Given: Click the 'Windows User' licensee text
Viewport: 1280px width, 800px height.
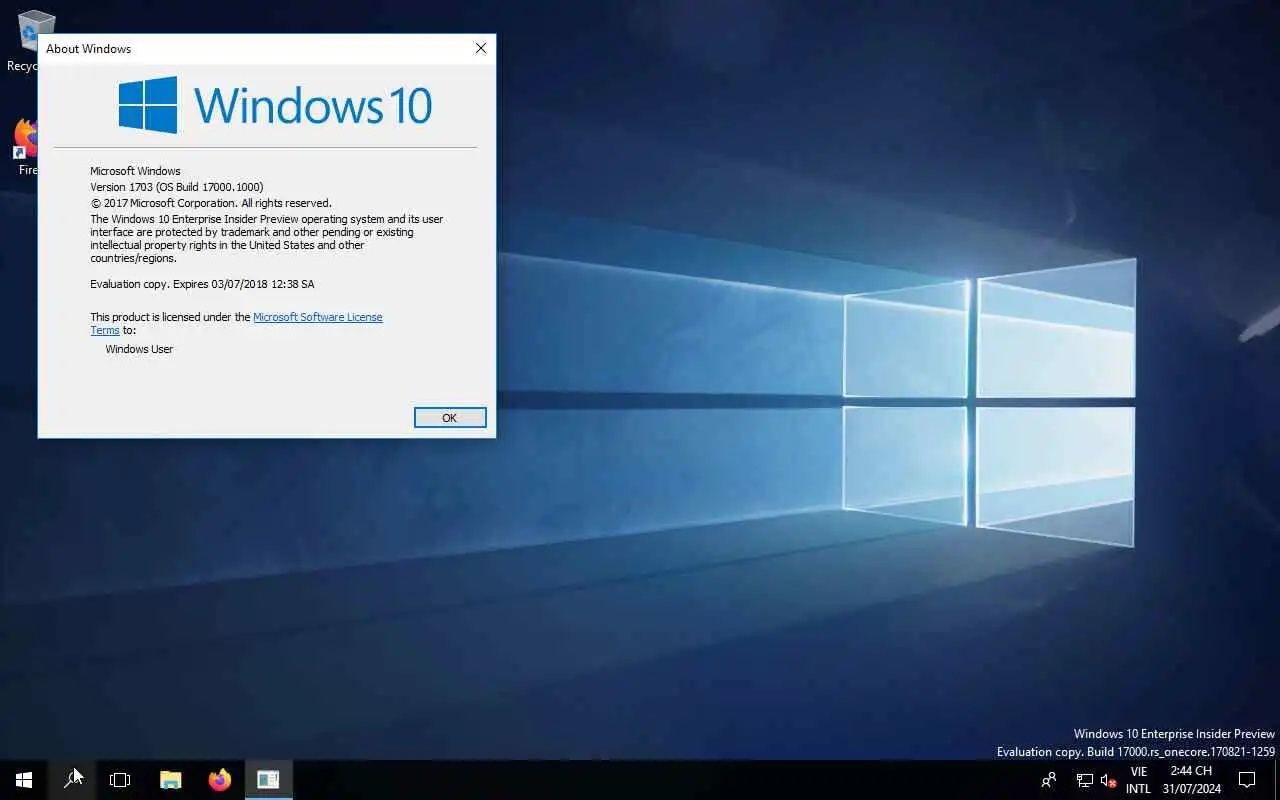Looking at the screenshot, I should click(x=139, y=349).
